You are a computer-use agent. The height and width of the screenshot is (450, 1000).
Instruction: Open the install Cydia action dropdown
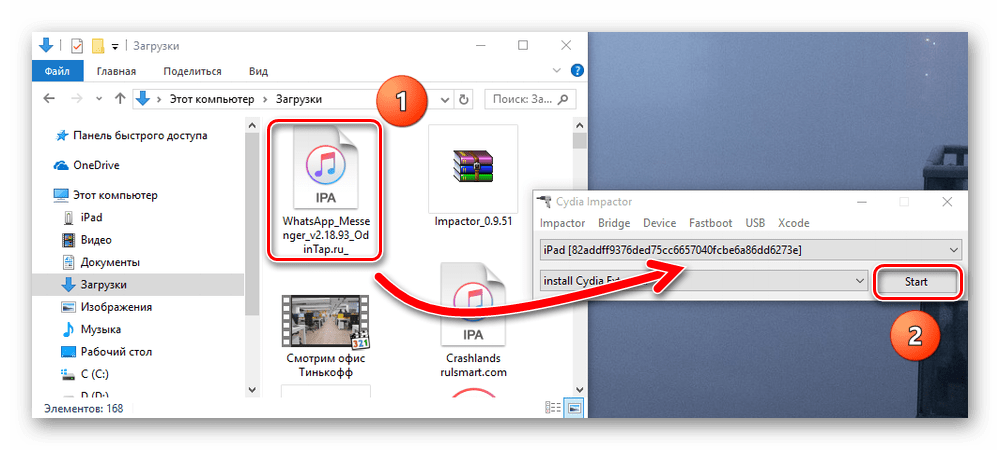(x=703, y=280)
